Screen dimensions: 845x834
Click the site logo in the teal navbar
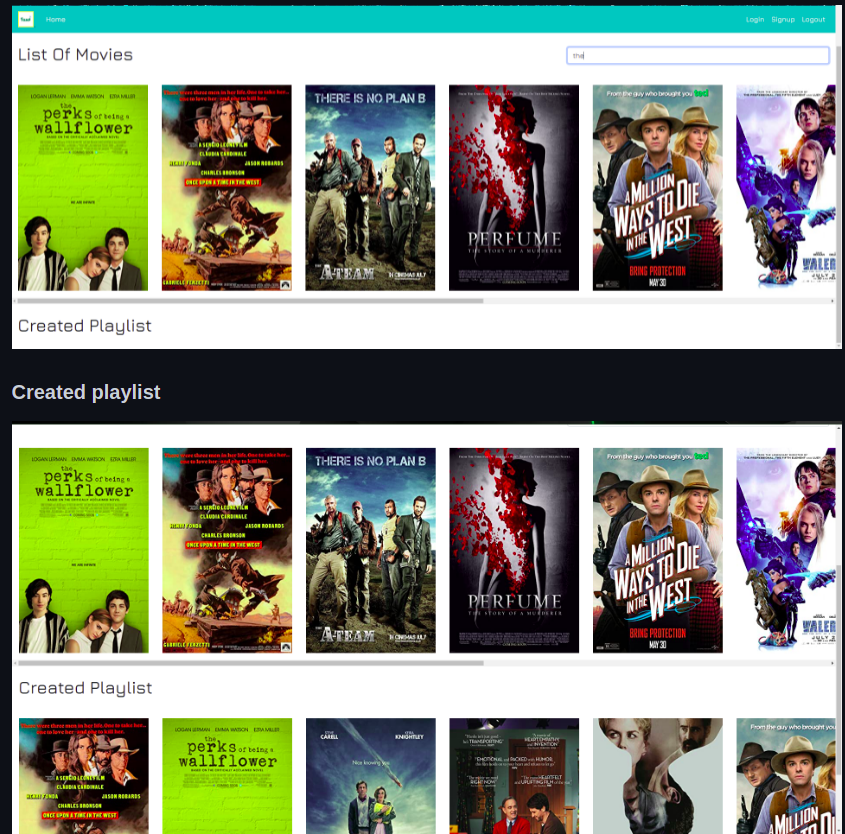[x=25, y=19]
